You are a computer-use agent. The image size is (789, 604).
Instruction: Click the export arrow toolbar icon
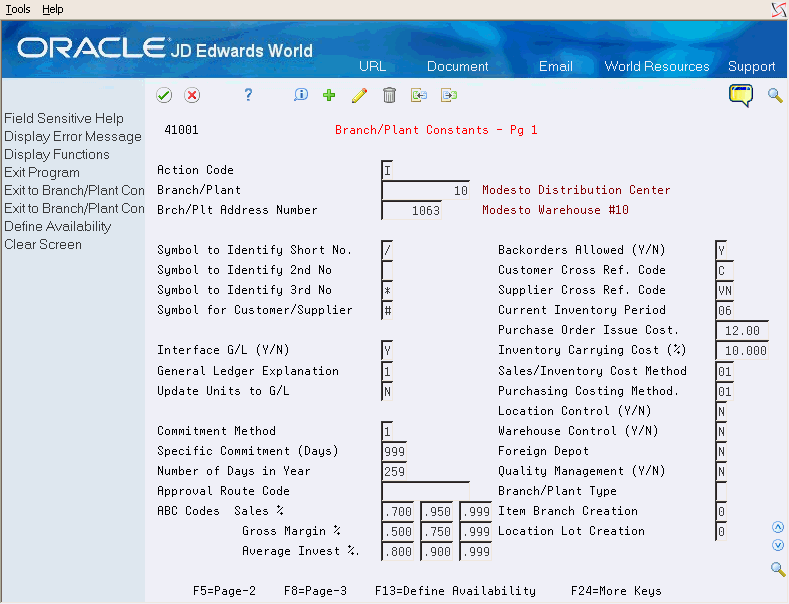(449, 95)
